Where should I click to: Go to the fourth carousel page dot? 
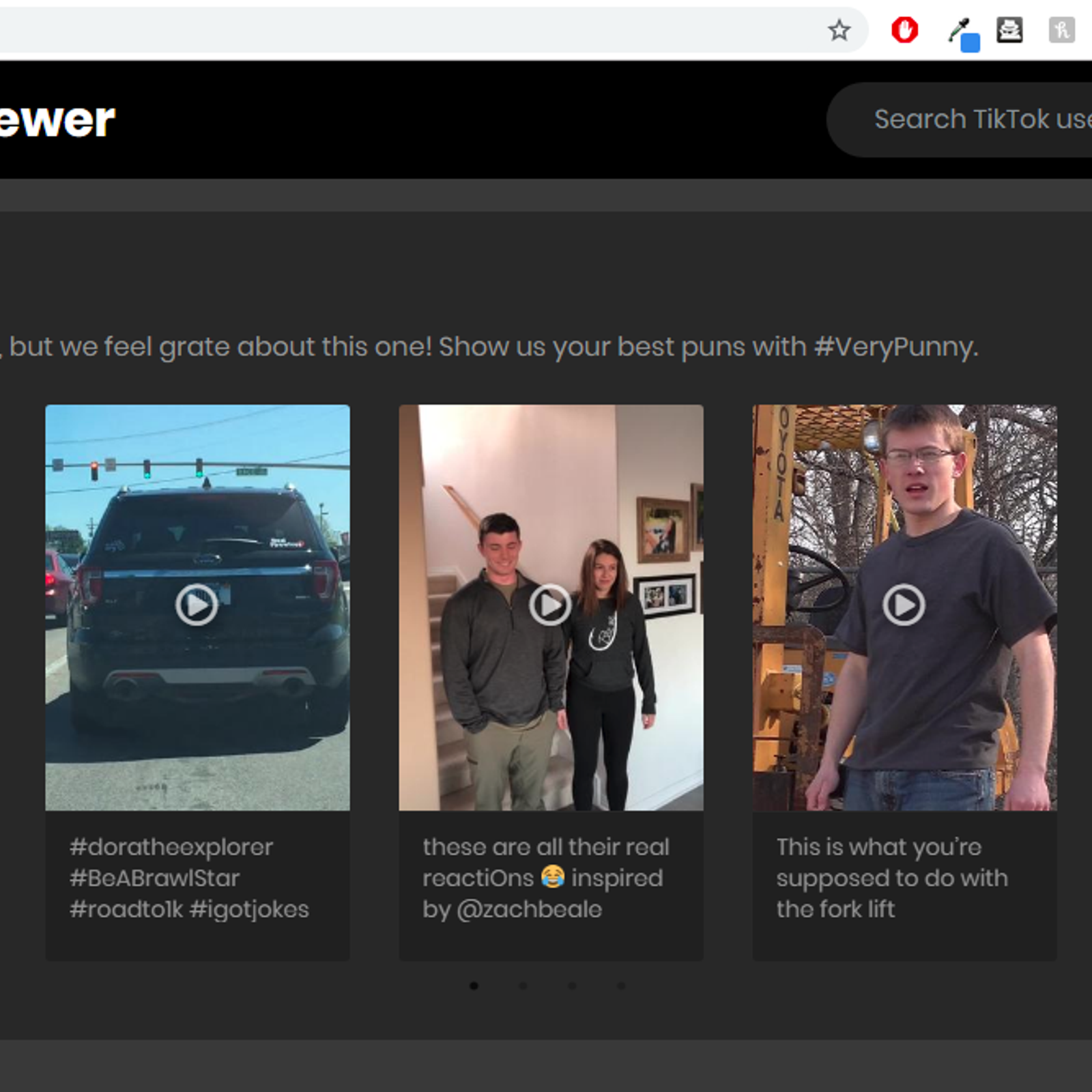[x=621, y=986]
